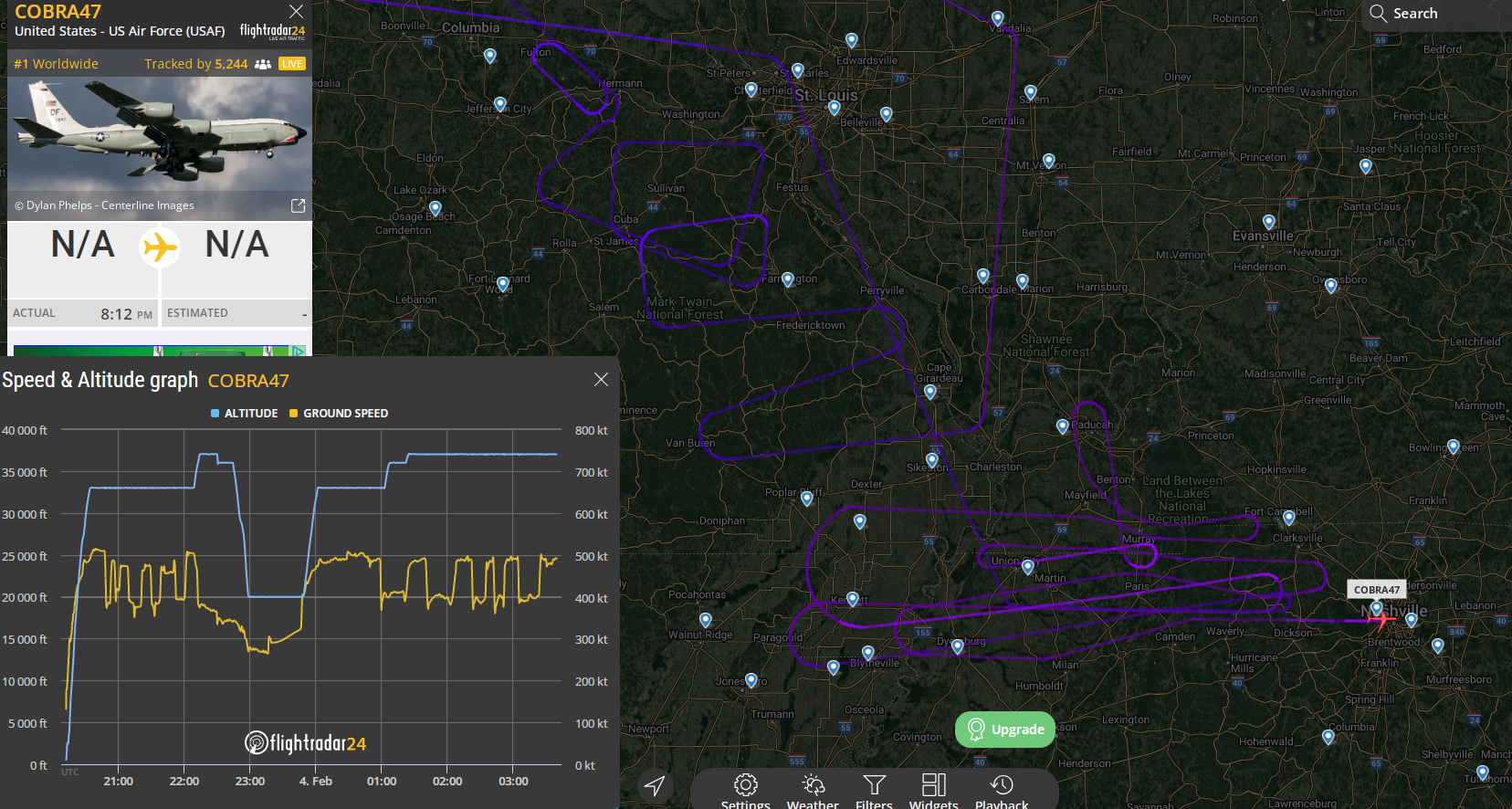1512x809 pixels.
Task: Open the Filters funnel in bottom toolbar
Action: click(x=874, y=790)
